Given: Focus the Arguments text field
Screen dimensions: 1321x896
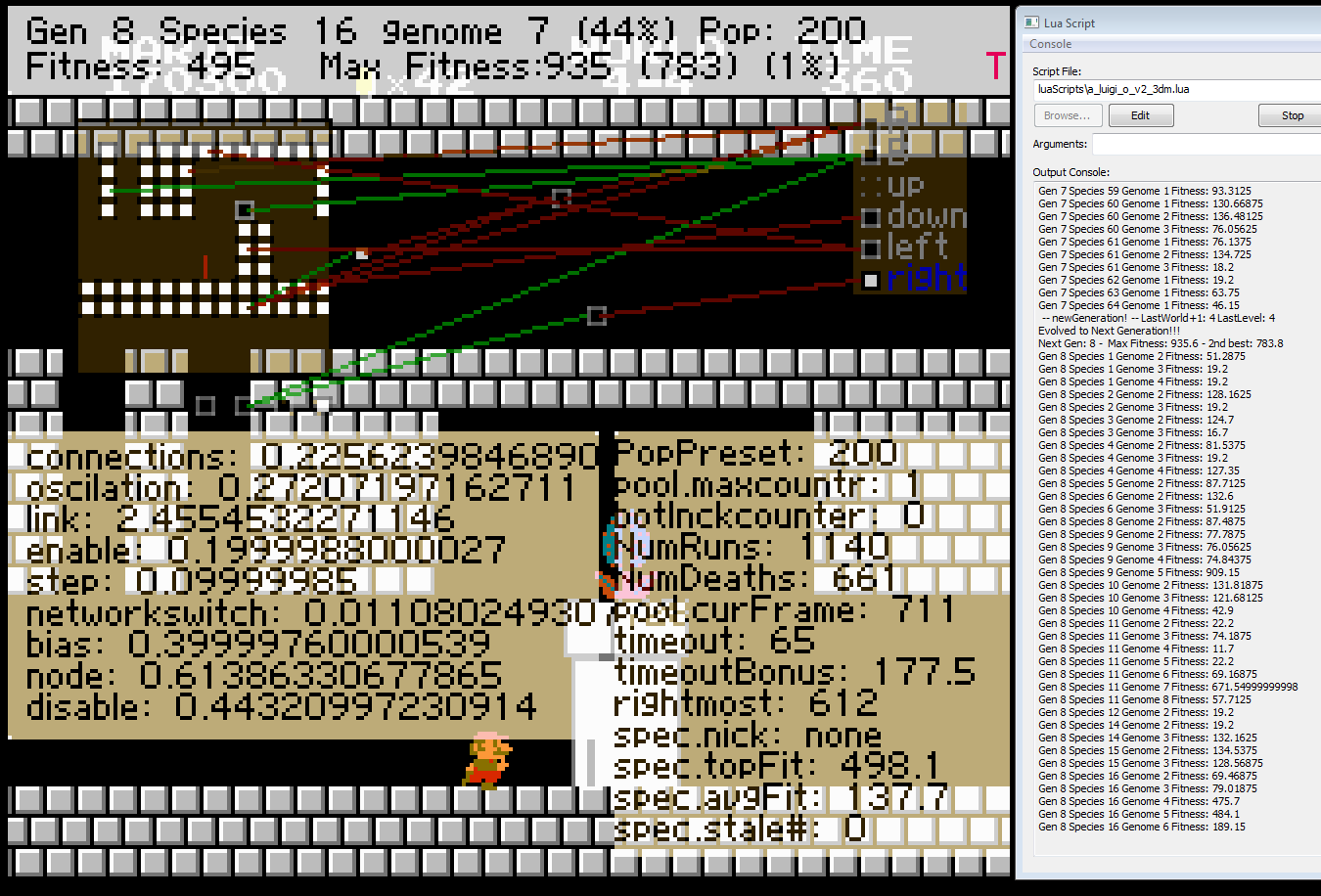Looking at the screenshot, I should click(x=1204, y=144).
